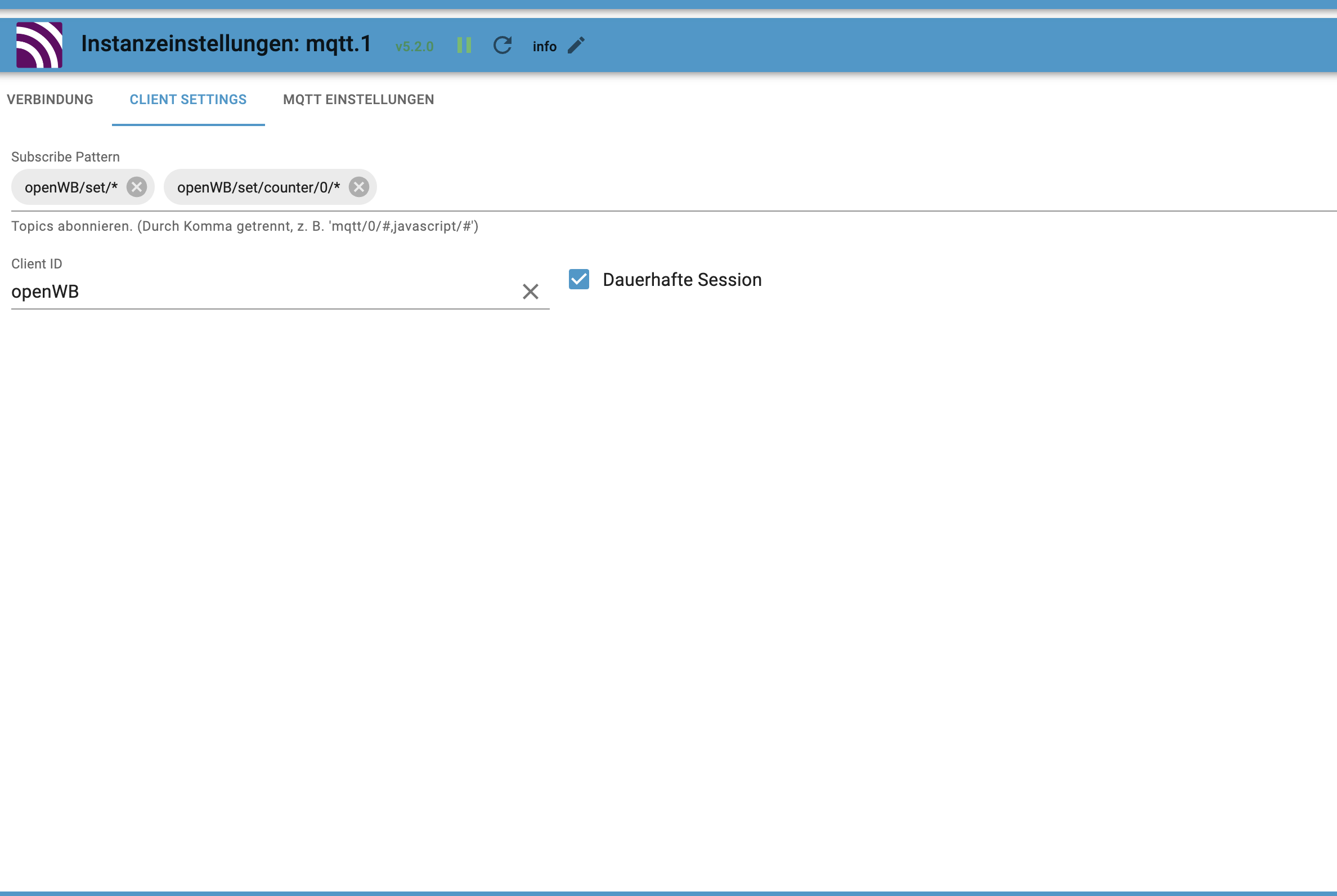Image resolution: width=1337 pixels, height=896 pixels.
Task: Select the openWB/set/* chip text
Action: click(71, 187)
